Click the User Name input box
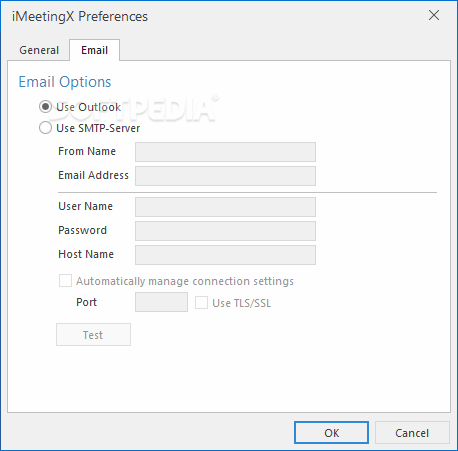Screen dimensions: 458x451 (x=225, y=207)
